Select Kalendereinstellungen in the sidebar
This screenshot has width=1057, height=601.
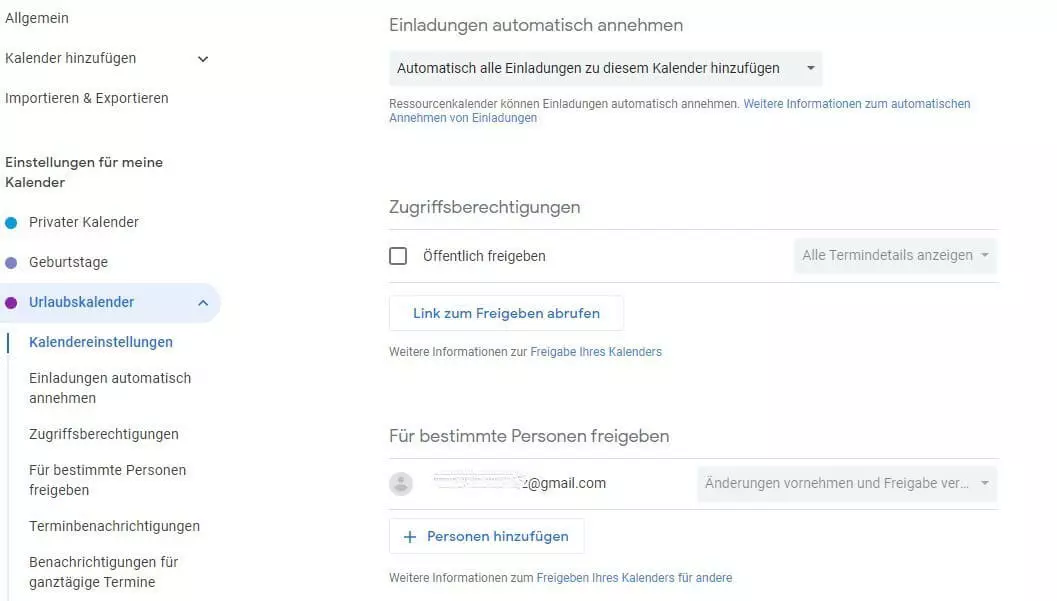(x=101, y=342)
